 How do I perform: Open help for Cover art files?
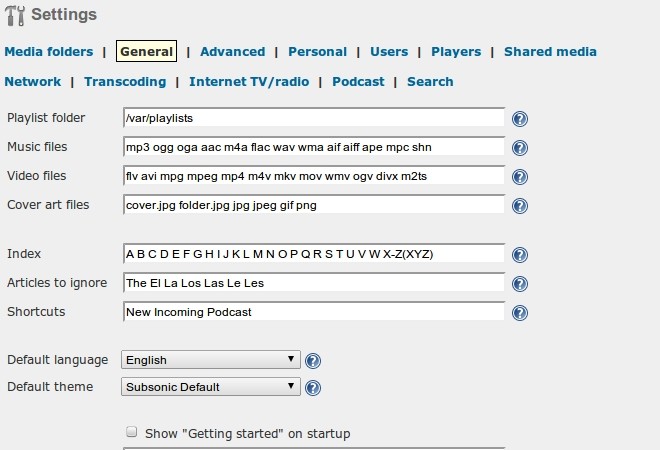tap(520, 206)
